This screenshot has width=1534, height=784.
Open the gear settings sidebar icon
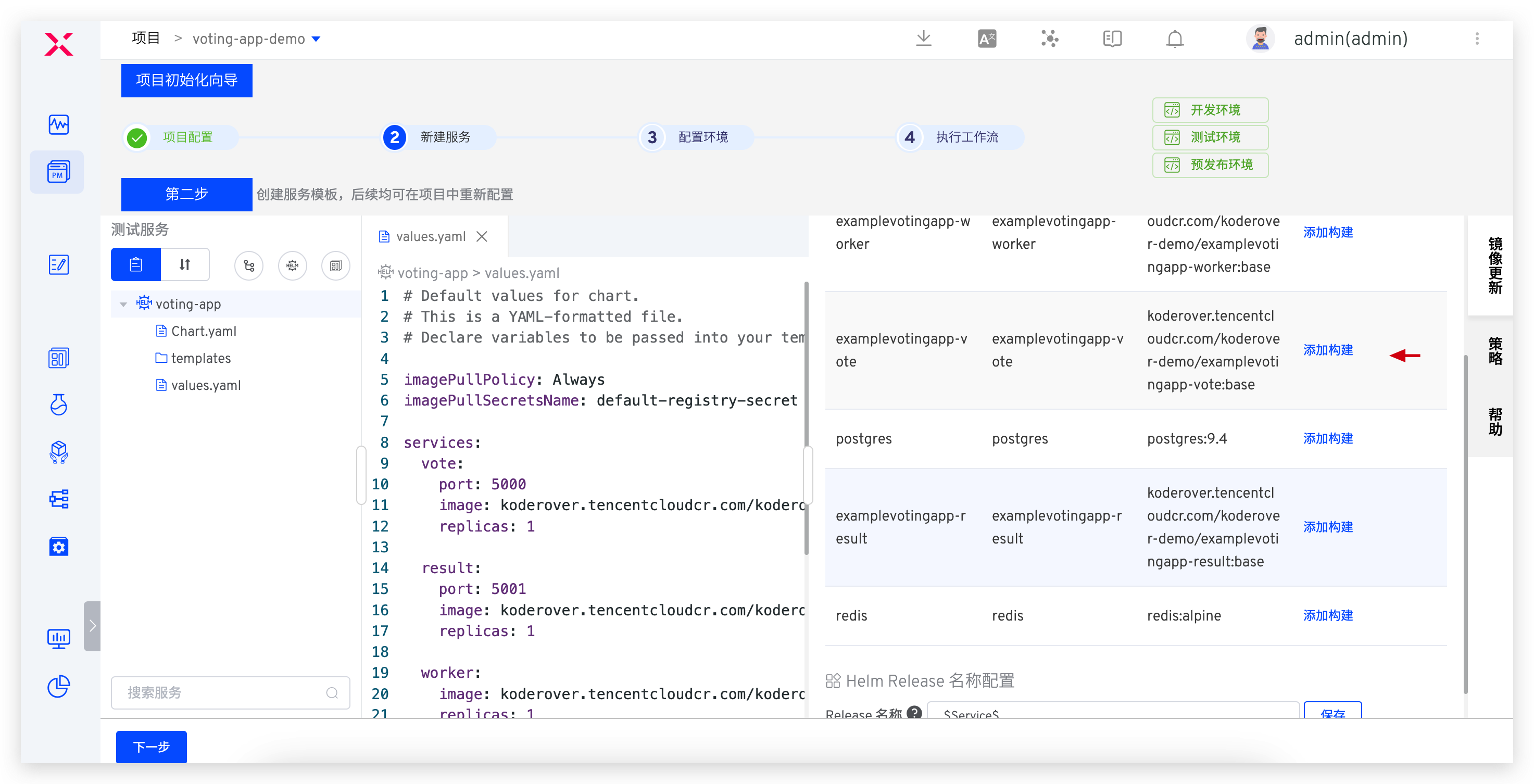pos(58,547)
